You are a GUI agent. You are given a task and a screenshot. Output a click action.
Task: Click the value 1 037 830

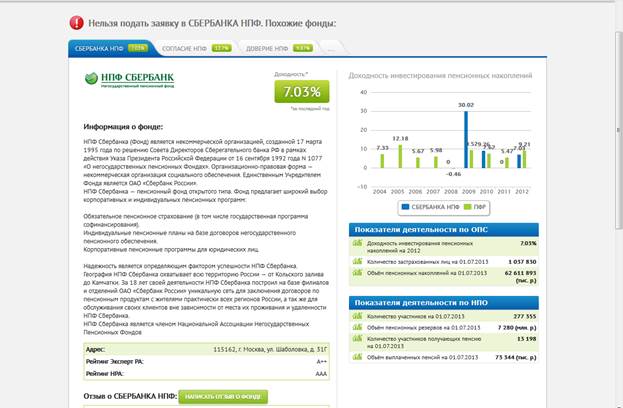click(522, 262)
